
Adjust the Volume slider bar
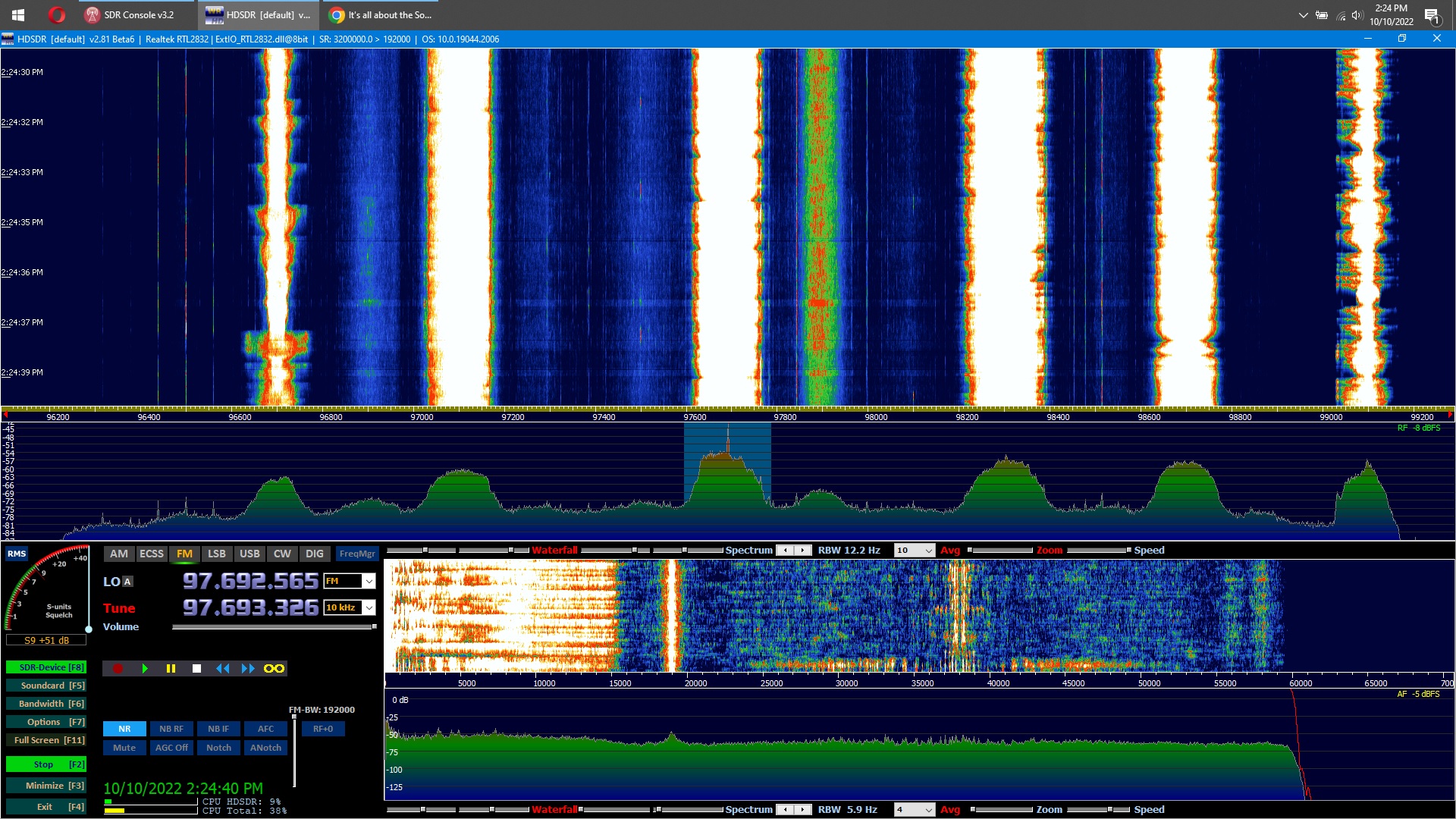(x=273, y=627)
